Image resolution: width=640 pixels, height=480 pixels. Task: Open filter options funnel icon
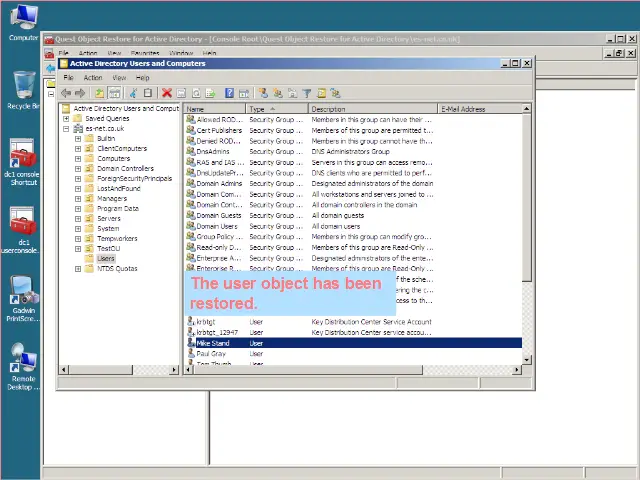[x=307, y=93]
